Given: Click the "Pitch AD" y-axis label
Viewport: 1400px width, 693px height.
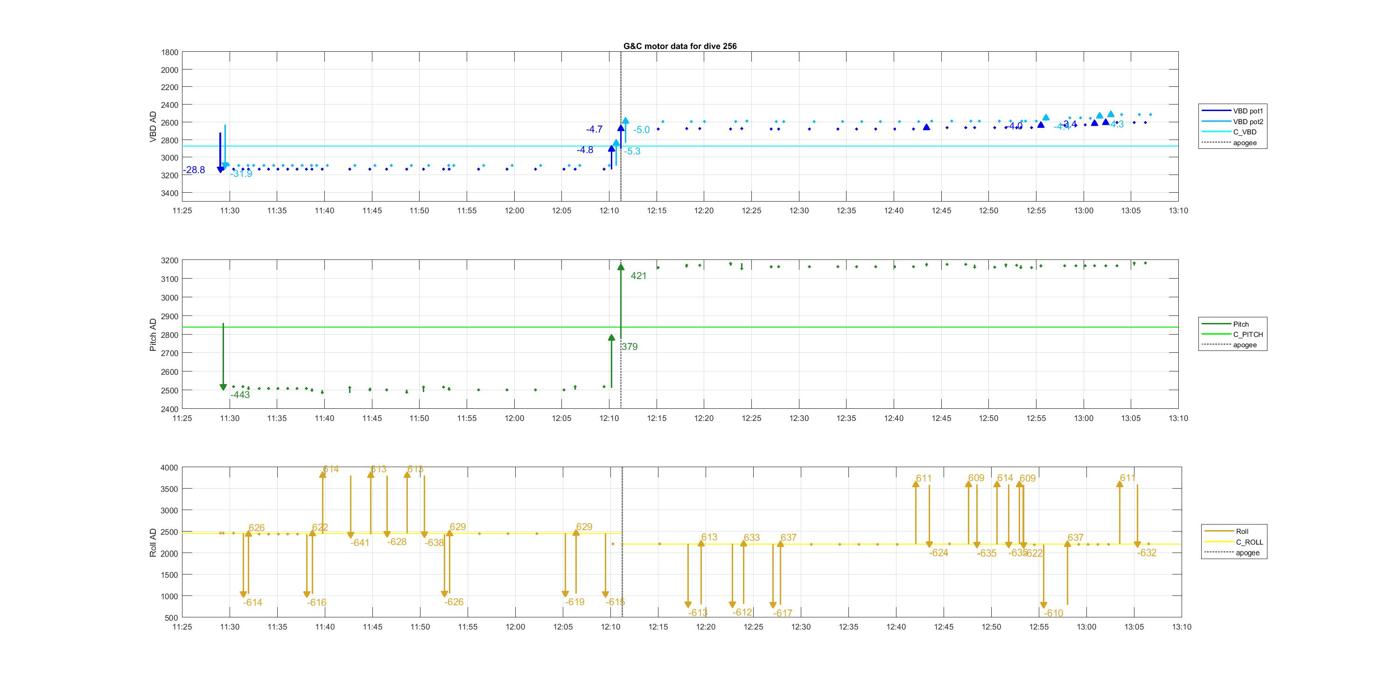Looking at the screenshot, I should tap(154, 335).
